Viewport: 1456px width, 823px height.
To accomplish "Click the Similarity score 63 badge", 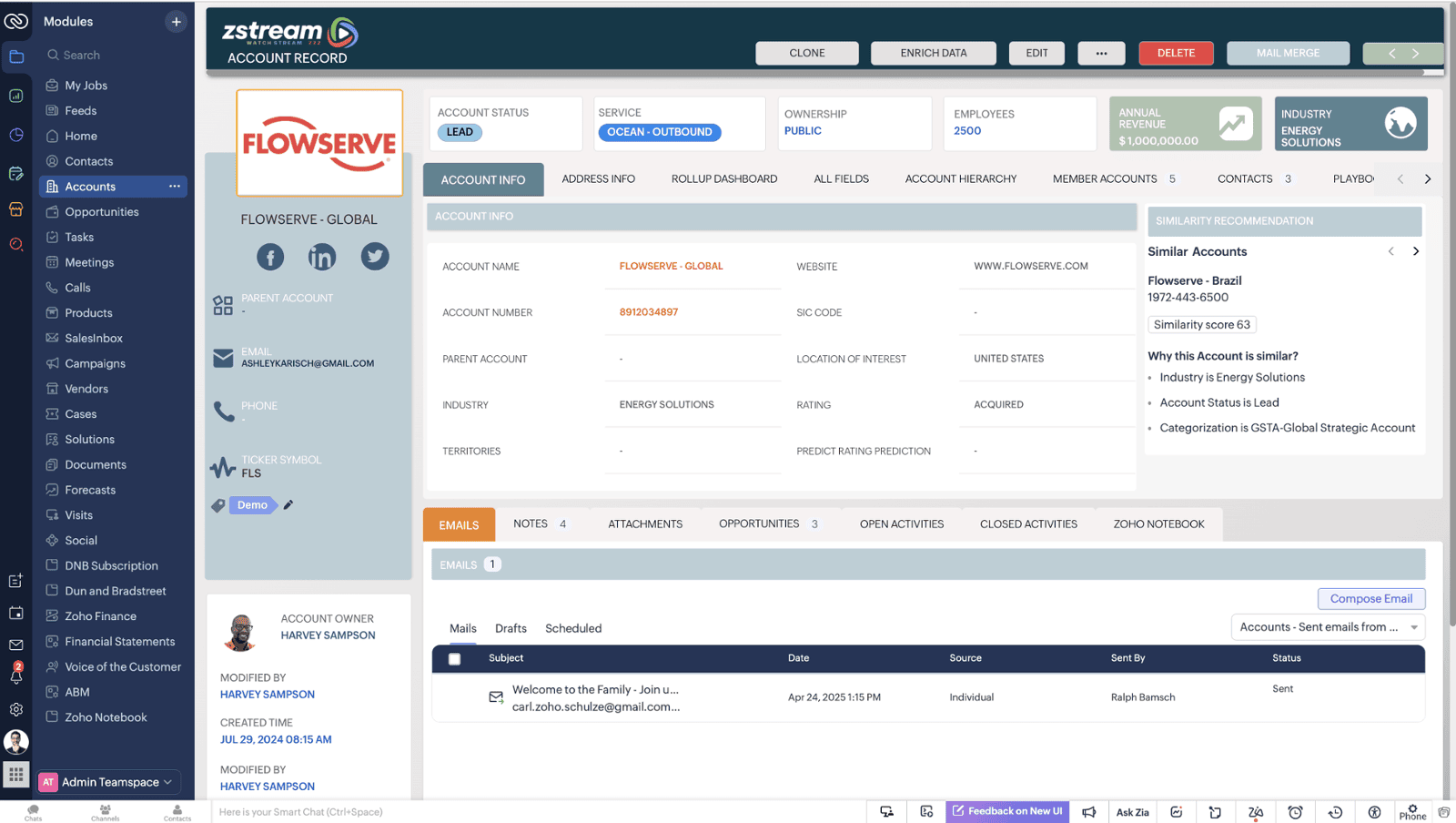I will [x=1201, y=325].
